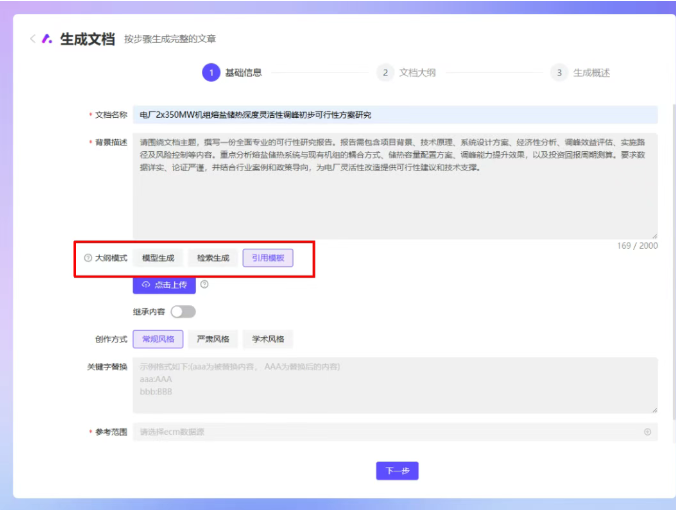The height and width of the screenshot is (510, 679).
Task: Click the step 1 基础信息 circle
Action: pyautogui.click(x=210, y=73)
